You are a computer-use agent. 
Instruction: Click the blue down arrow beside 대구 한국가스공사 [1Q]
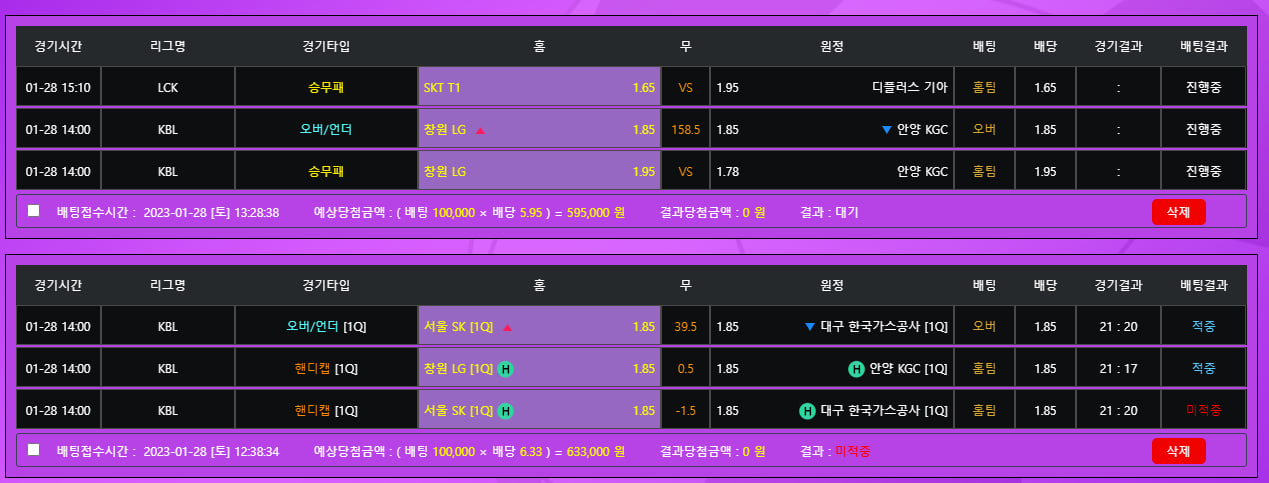click(810, 327)
